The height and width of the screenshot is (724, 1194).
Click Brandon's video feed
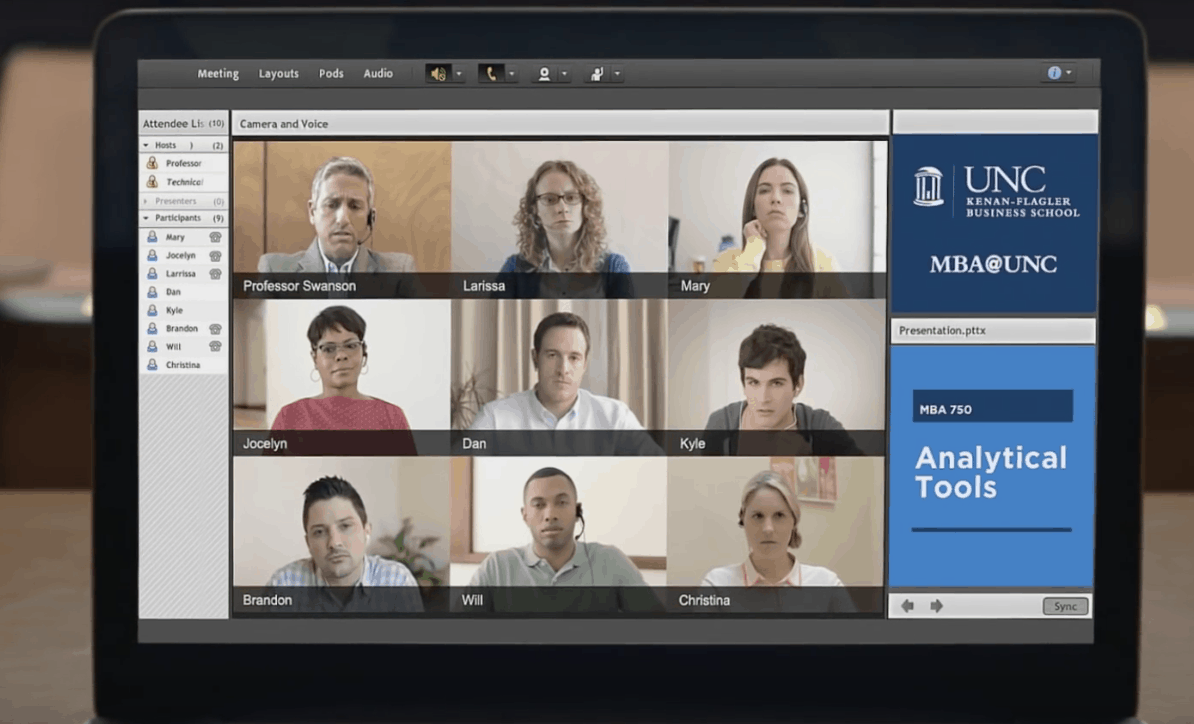pyautogui.click(x=342, y=534)
